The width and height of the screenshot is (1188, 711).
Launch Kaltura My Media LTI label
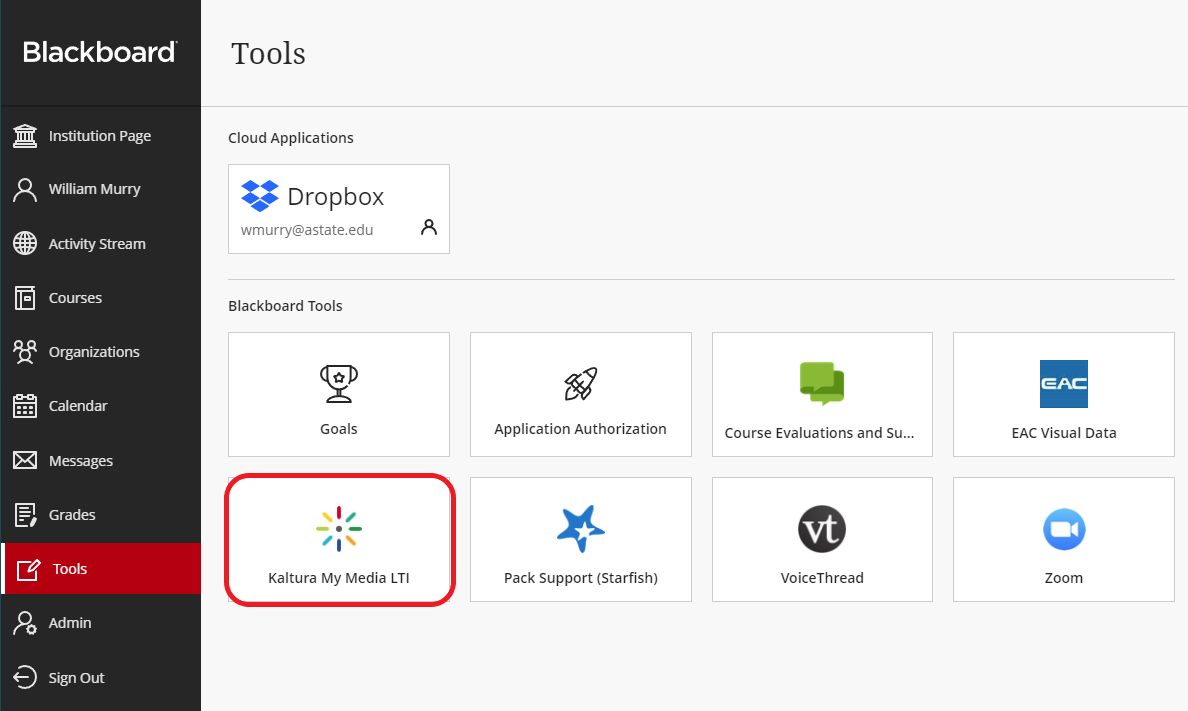[339, 578]
